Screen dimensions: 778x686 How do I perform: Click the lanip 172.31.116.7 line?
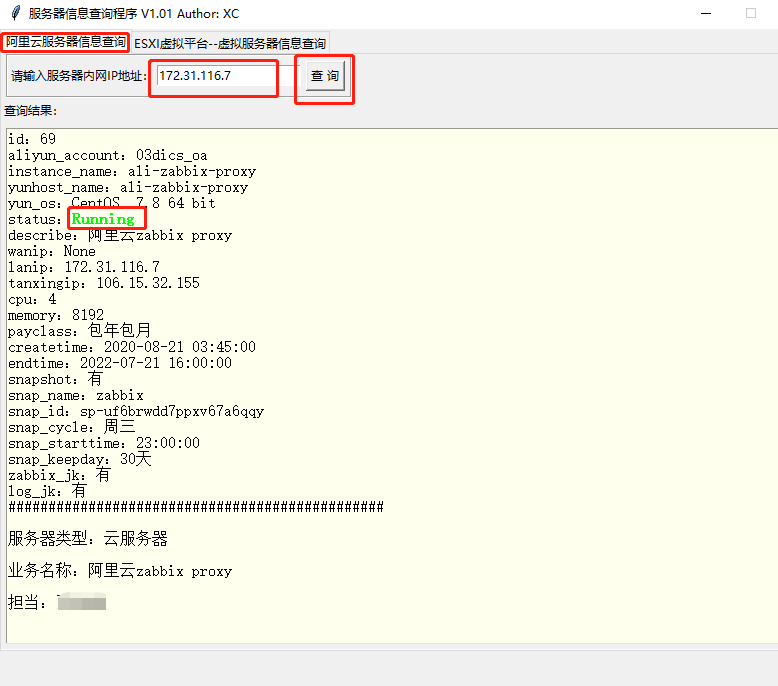tap(84, 267)
